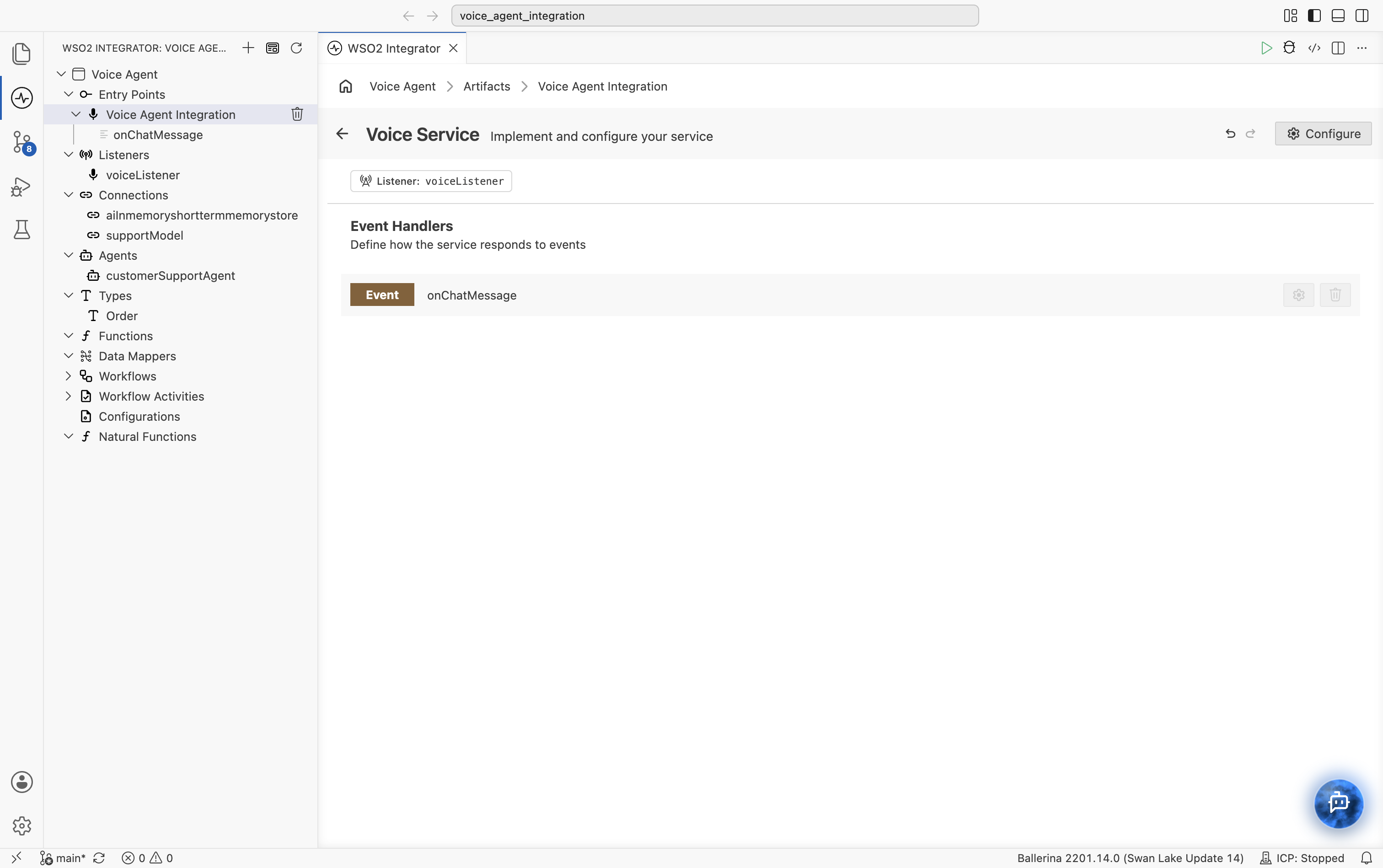Click the Listener: voiceListener chip
1383x868 pixels.
point(430,181)
